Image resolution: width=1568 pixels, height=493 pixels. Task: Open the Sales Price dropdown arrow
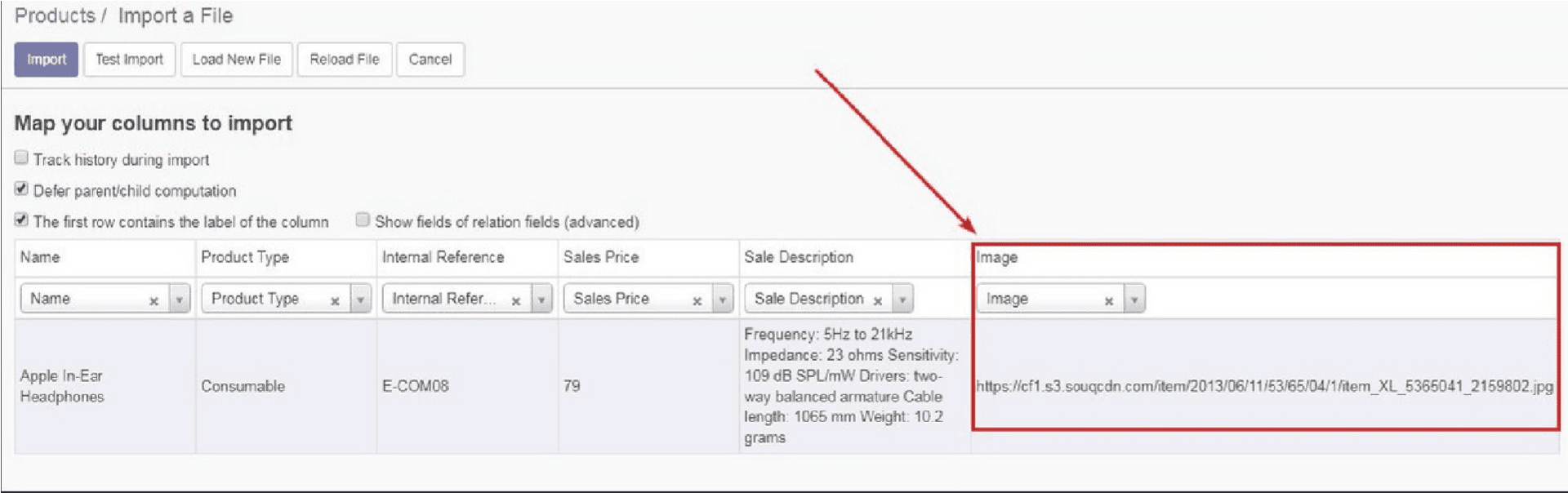point(723,300)
